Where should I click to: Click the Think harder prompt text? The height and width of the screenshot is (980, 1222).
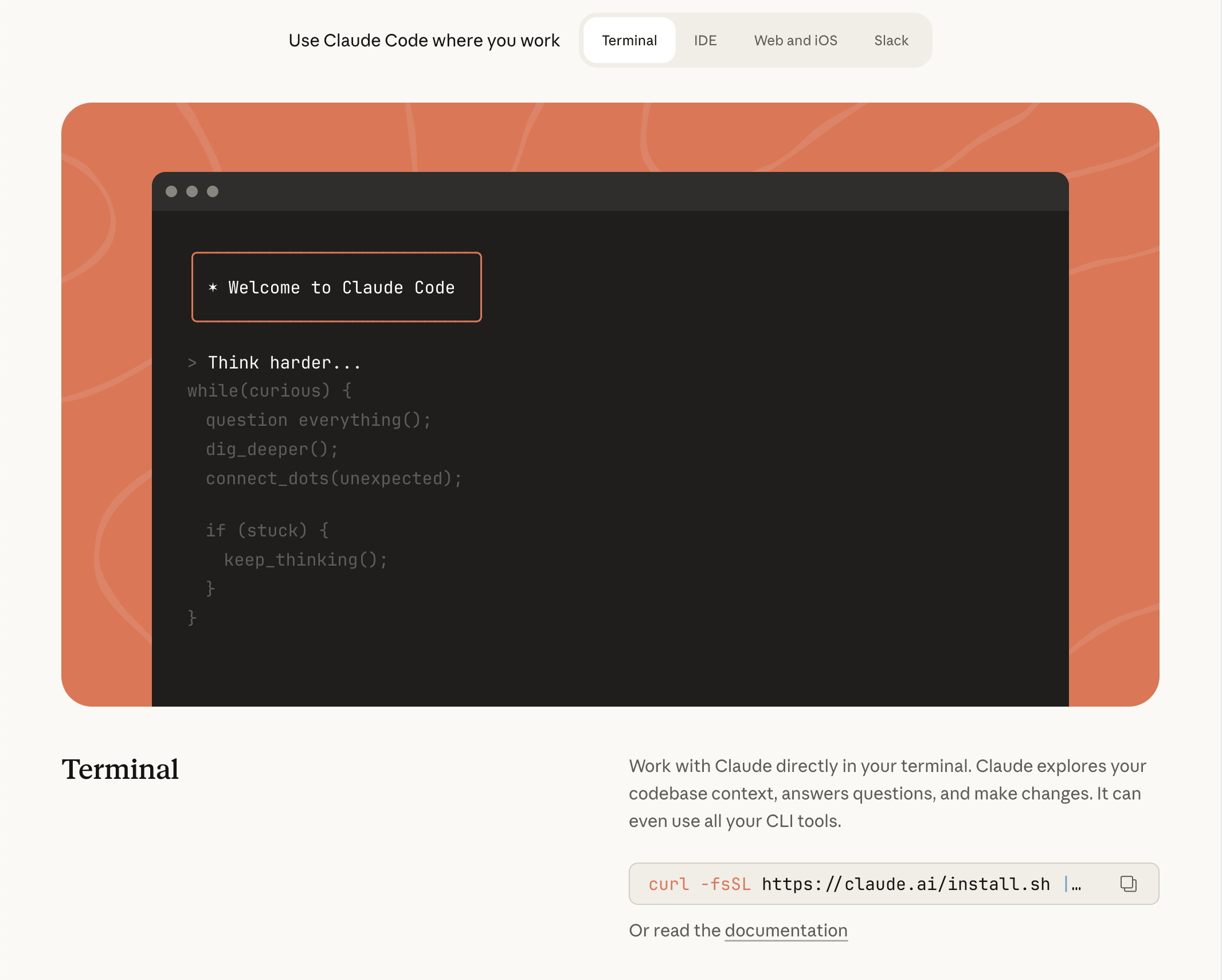click(284, 363)
